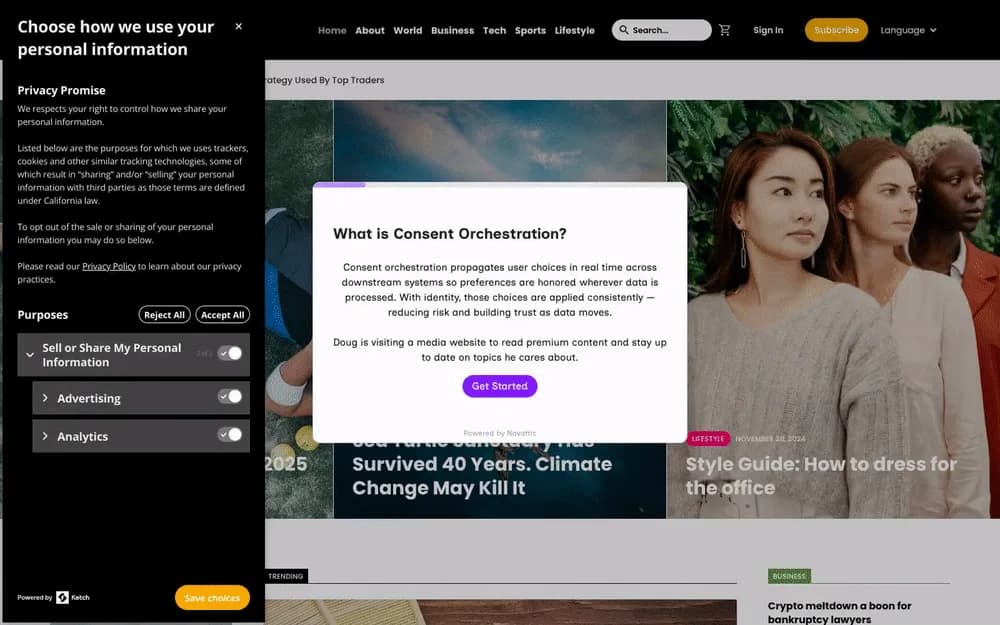
Task: Open the Lifestyle menu item
Action: (x=574, y=31)
